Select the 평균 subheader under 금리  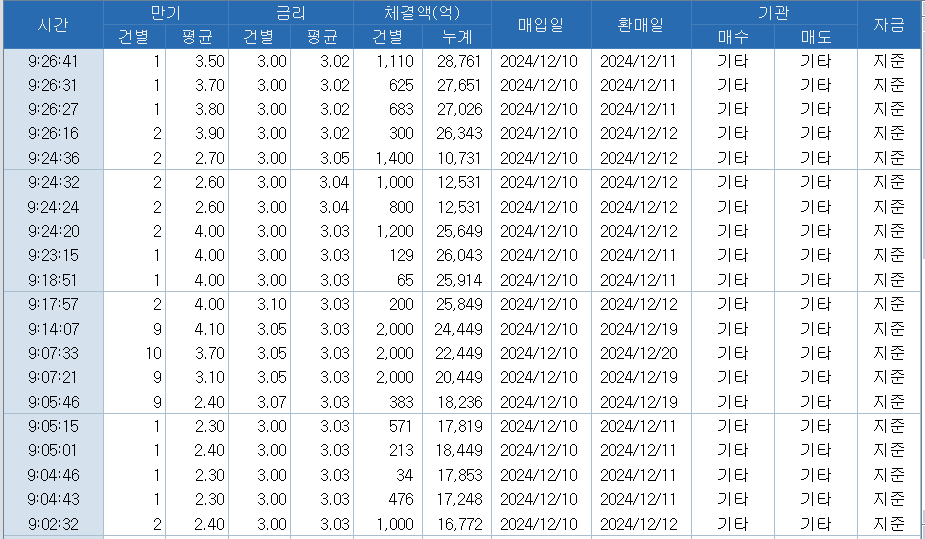pyautogui.click(x=322, y=37)
